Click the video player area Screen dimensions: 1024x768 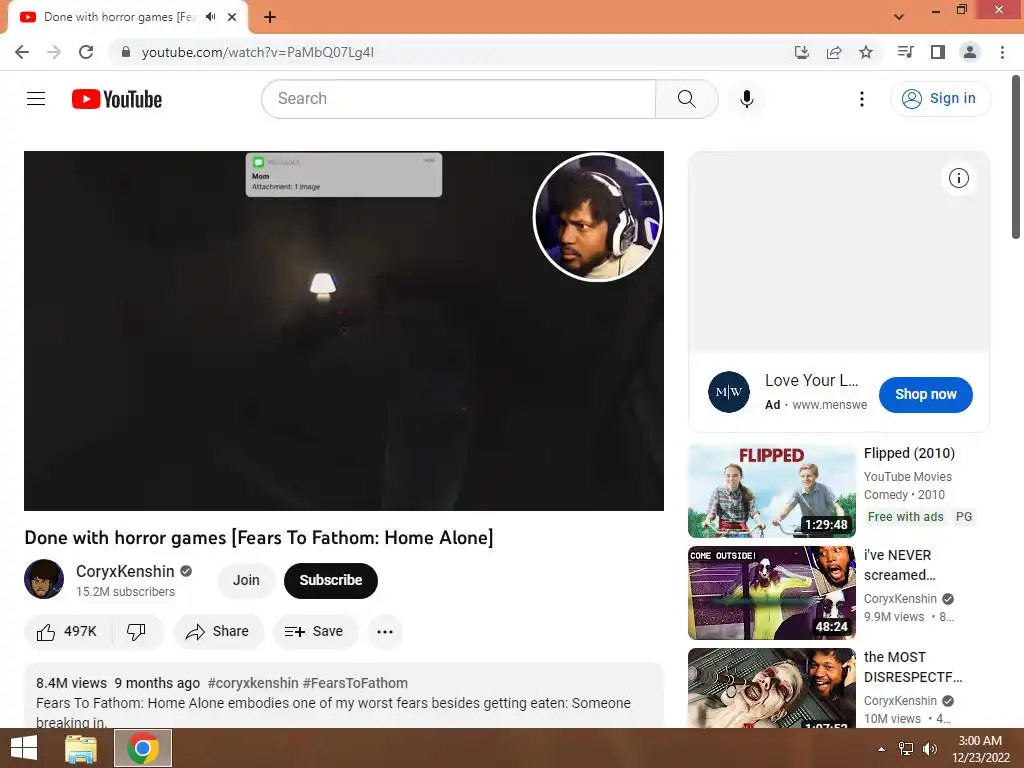click(x=344, y=331)
